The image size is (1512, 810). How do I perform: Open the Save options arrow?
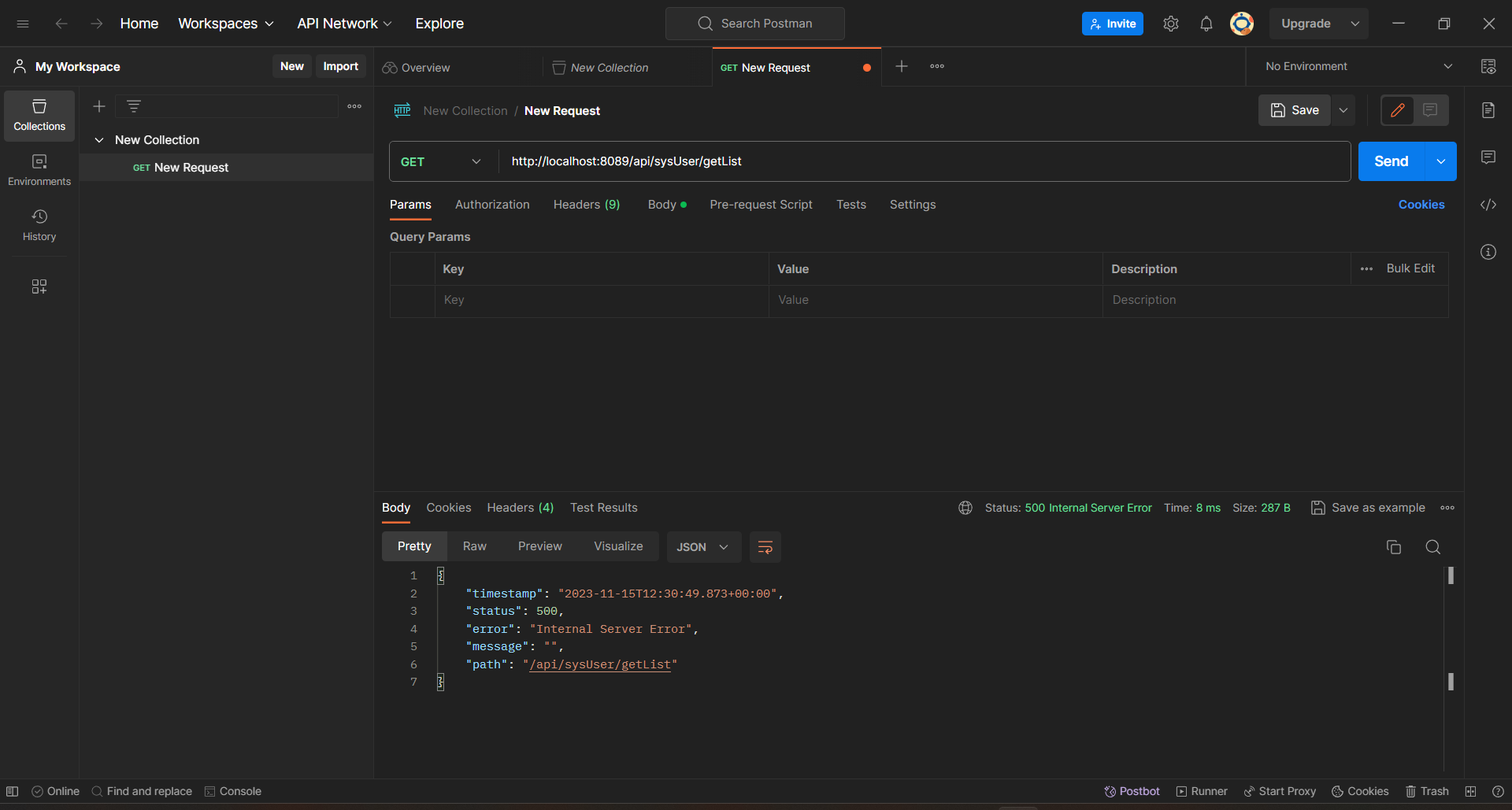point(1343,110)
